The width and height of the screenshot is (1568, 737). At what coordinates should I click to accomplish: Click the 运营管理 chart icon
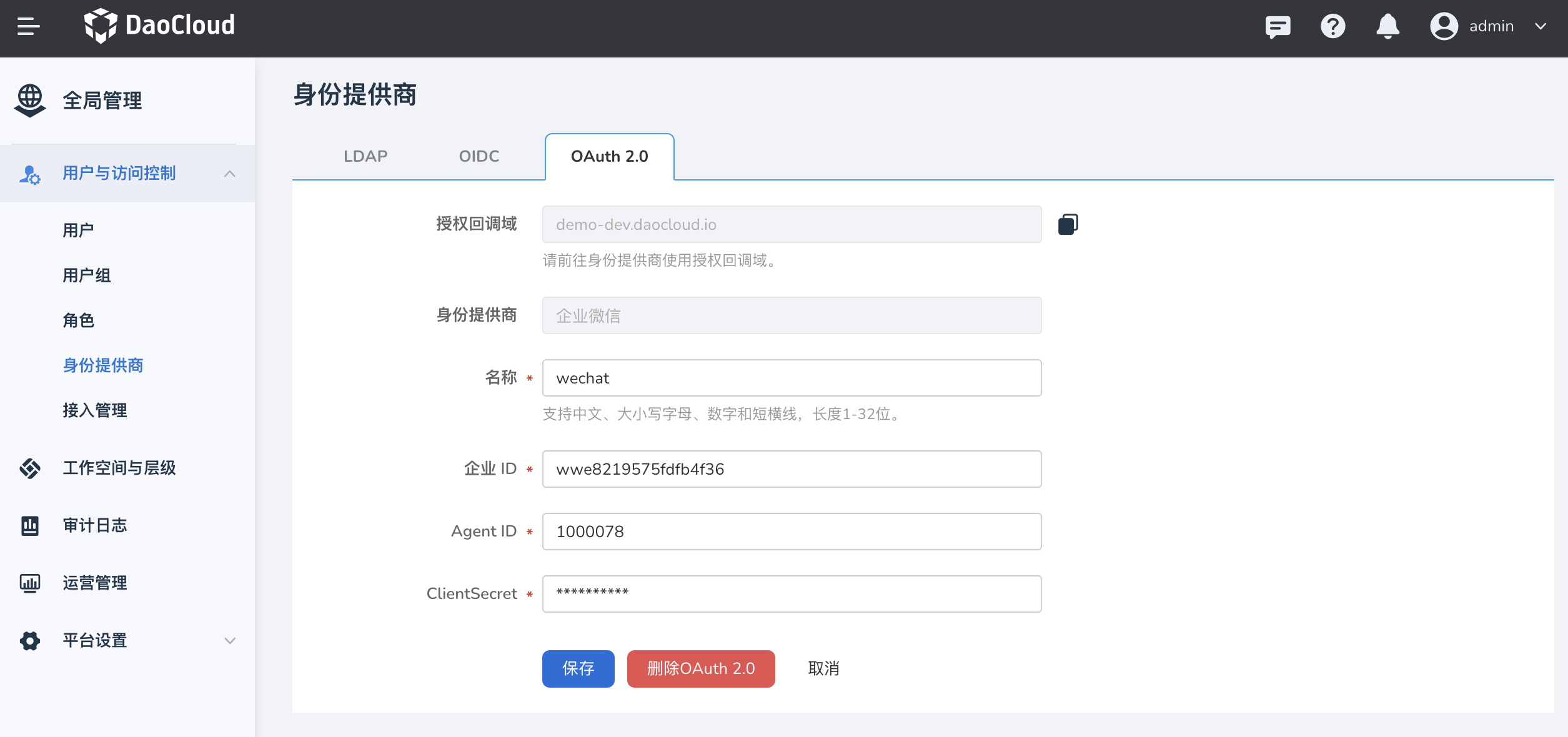click(29, 583)
